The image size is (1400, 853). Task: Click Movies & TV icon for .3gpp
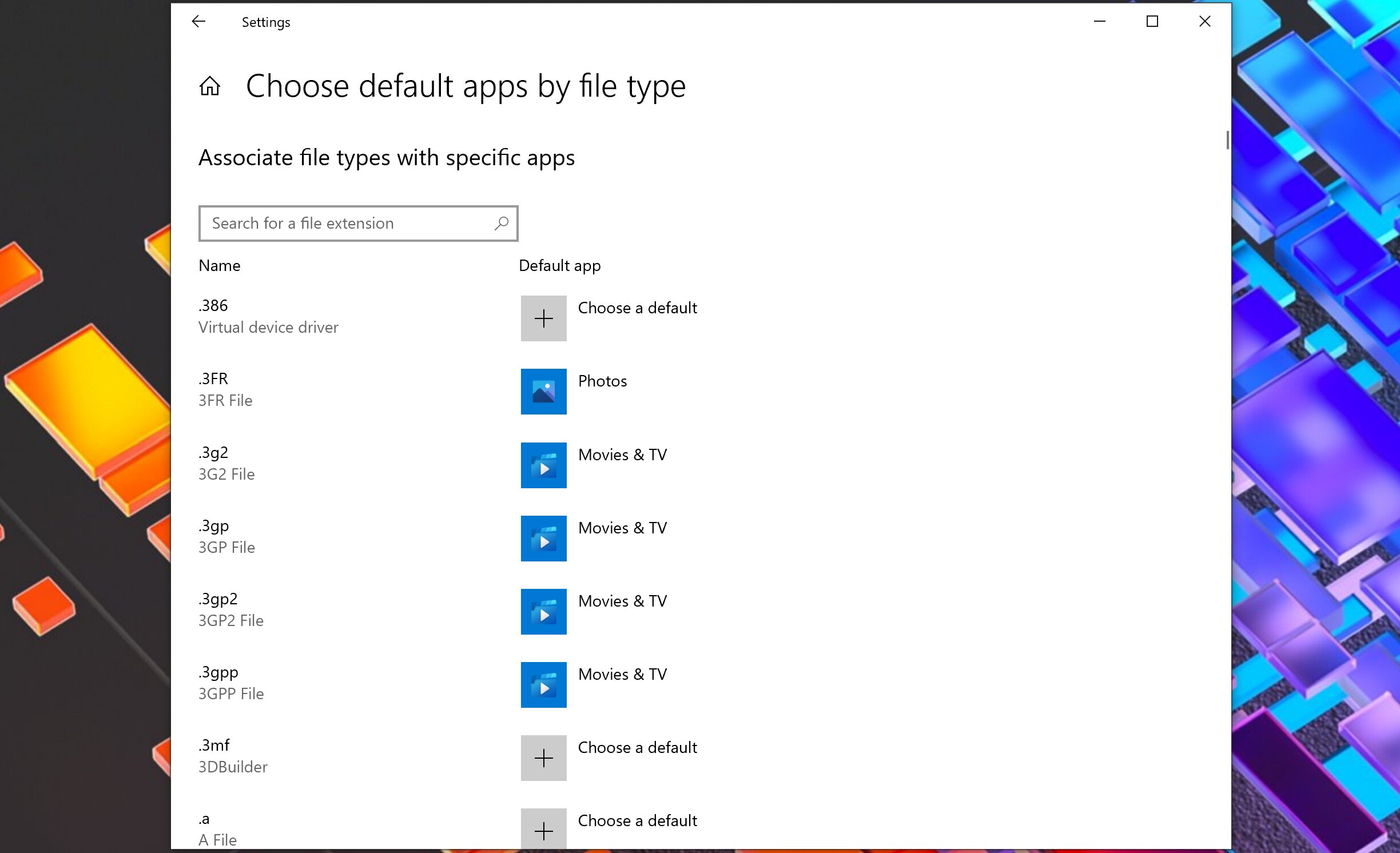(x=543, y=685)
